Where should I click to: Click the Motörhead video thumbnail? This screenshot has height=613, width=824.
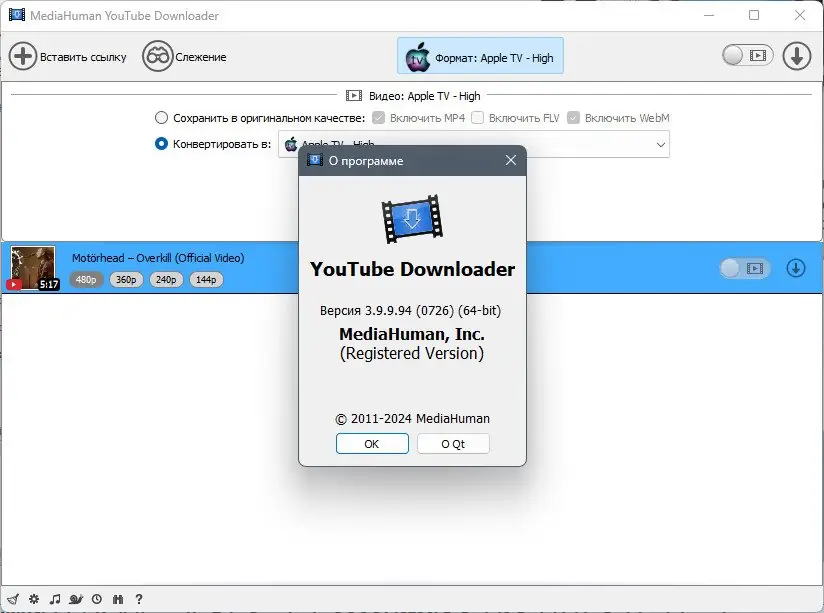[33, 268]
